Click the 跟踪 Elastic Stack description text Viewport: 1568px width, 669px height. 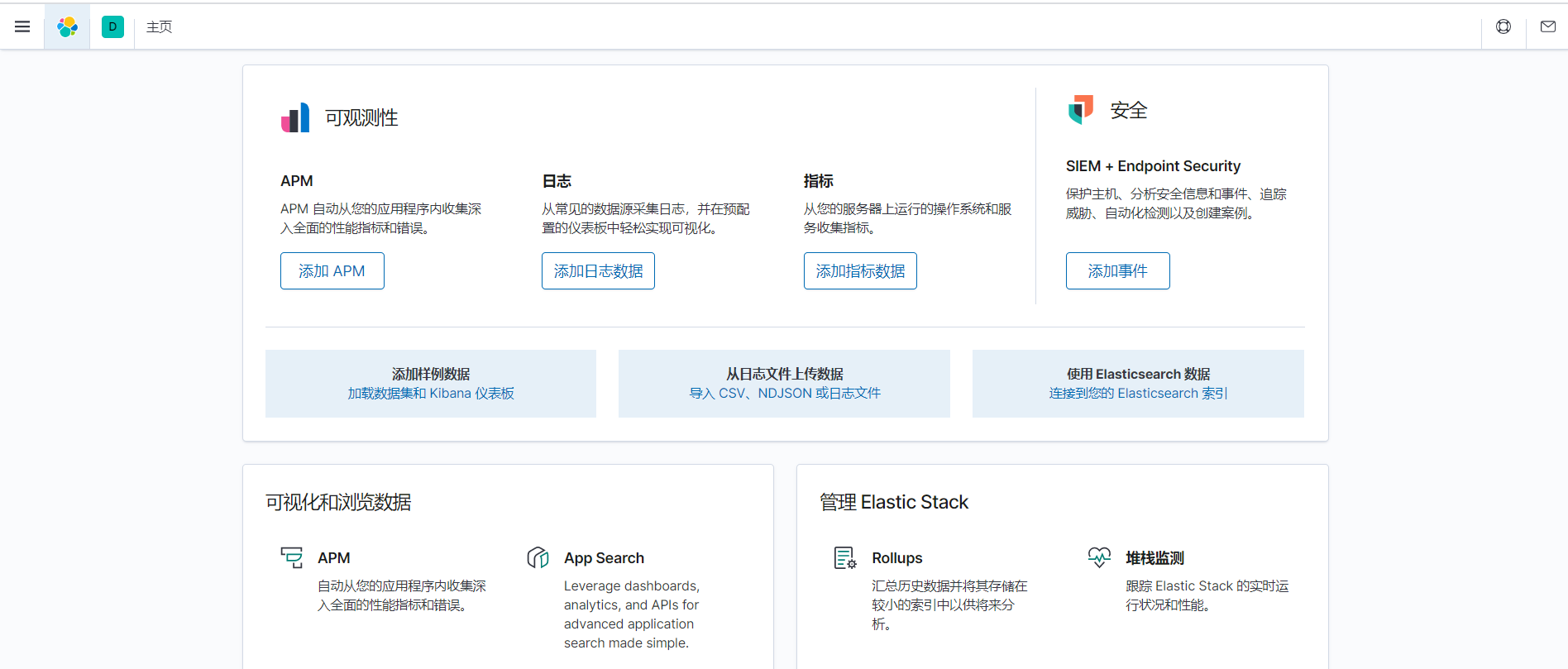coord(1207,595)
